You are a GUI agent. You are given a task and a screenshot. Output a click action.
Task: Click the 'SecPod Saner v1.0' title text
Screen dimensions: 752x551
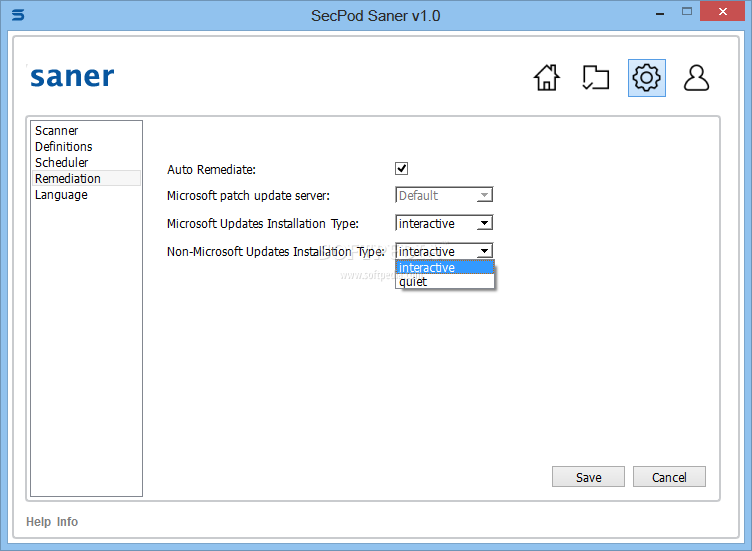[x=376, y=15]
